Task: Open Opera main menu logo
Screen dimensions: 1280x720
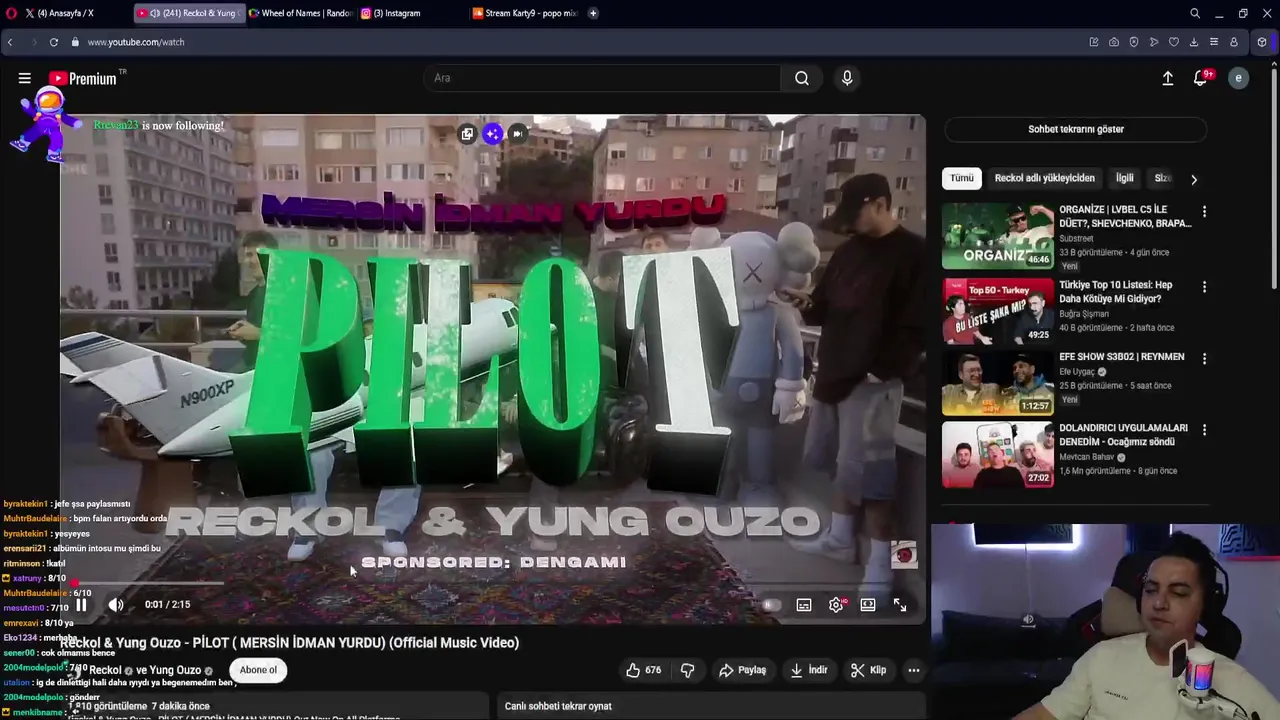Action: click(x=11, y=13)
